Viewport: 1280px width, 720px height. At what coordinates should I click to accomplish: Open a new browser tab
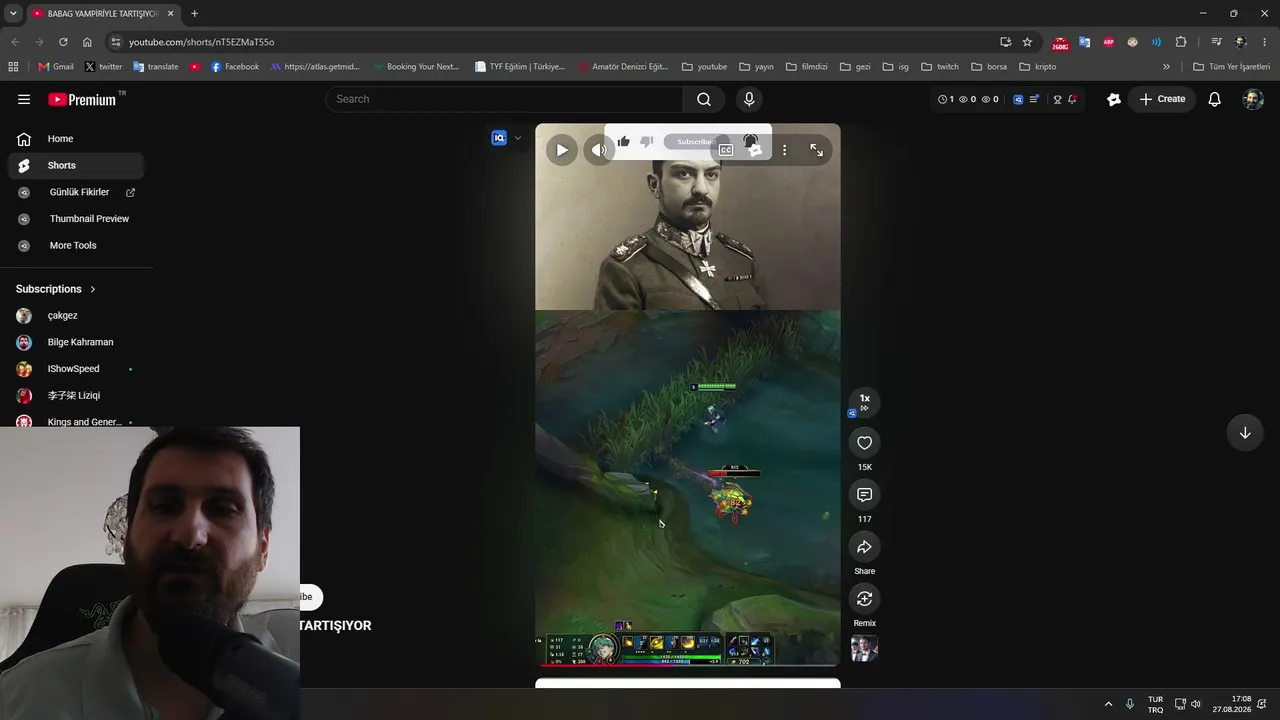tap(194, 14)
